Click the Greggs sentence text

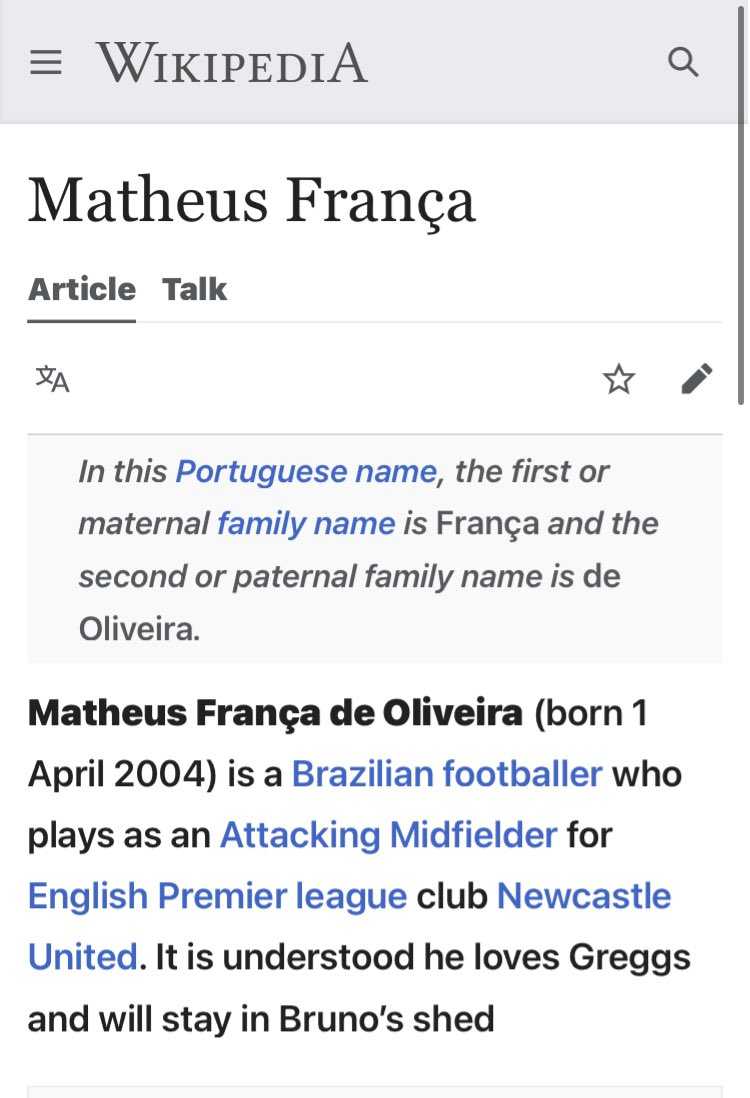[x=359, y=987]
